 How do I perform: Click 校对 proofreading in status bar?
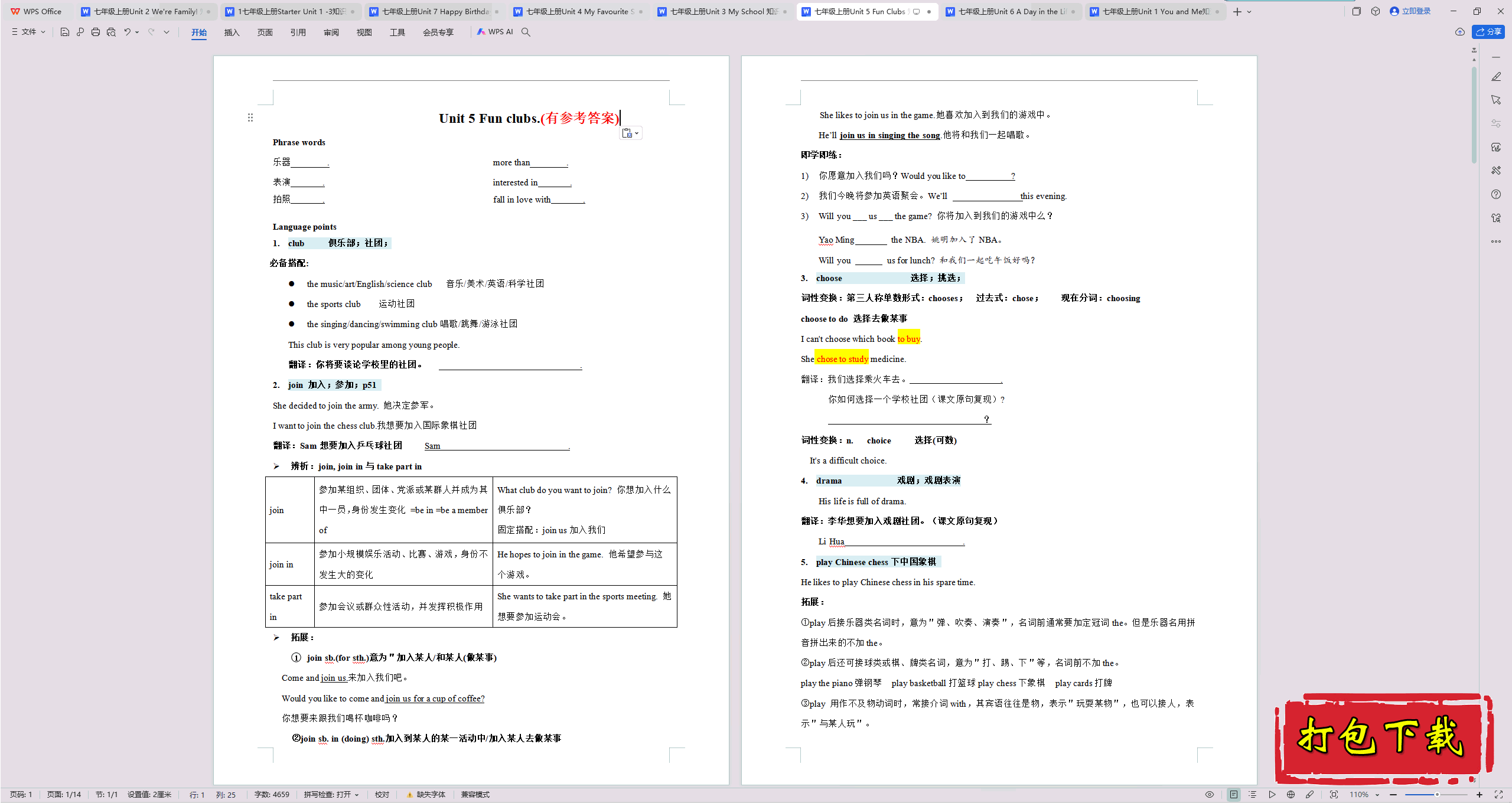(x=382, y=795)
